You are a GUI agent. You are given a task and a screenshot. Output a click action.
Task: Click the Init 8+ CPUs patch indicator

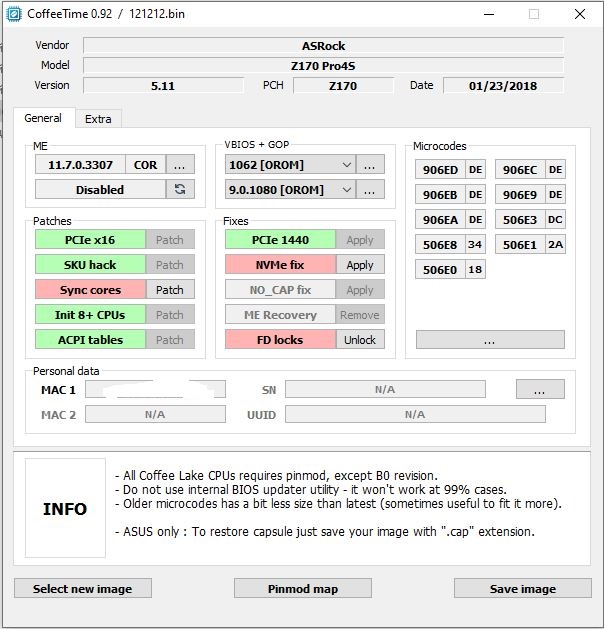90,314
